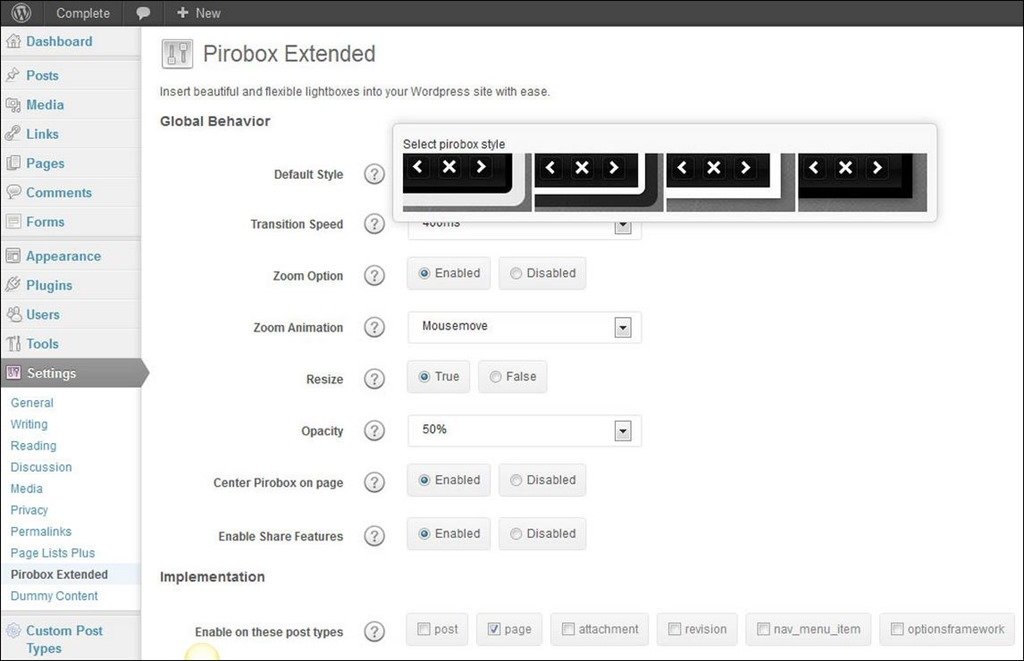Image resolution: width=1024 pixels, height=661 pixels.
Task: Check the nav_menu_item checkbox
Action: 763,629
